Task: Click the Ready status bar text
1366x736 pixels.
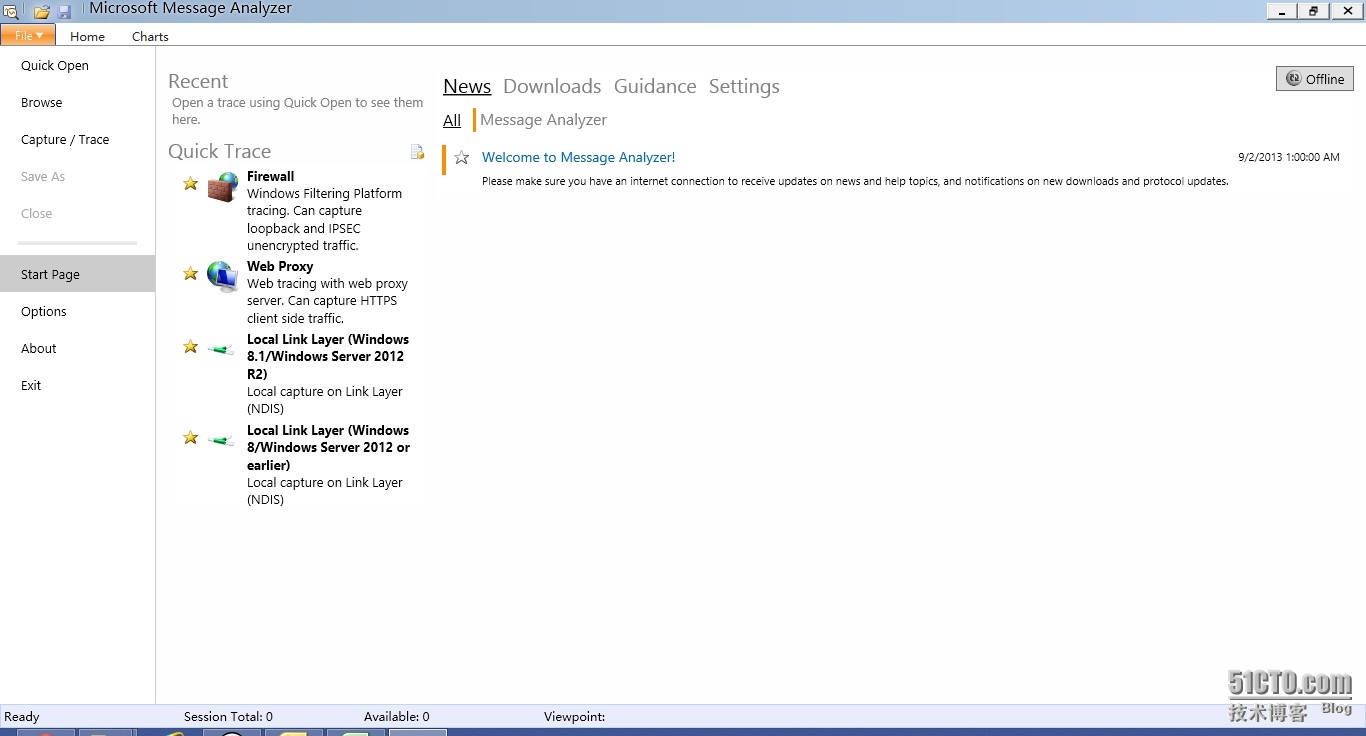Action: (22, 716)
